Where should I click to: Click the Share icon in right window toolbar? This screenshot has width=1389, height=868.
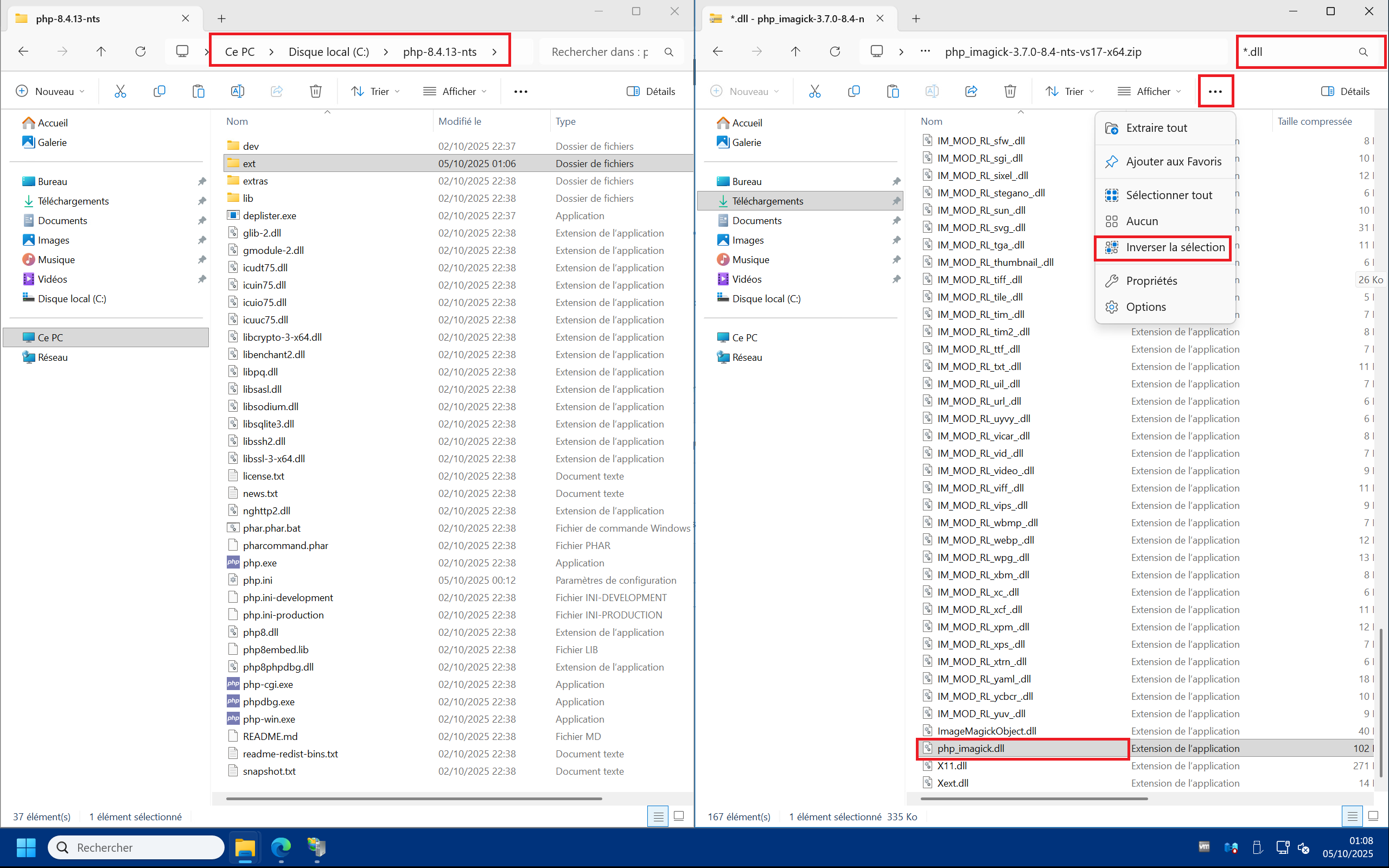coord(971,91)
